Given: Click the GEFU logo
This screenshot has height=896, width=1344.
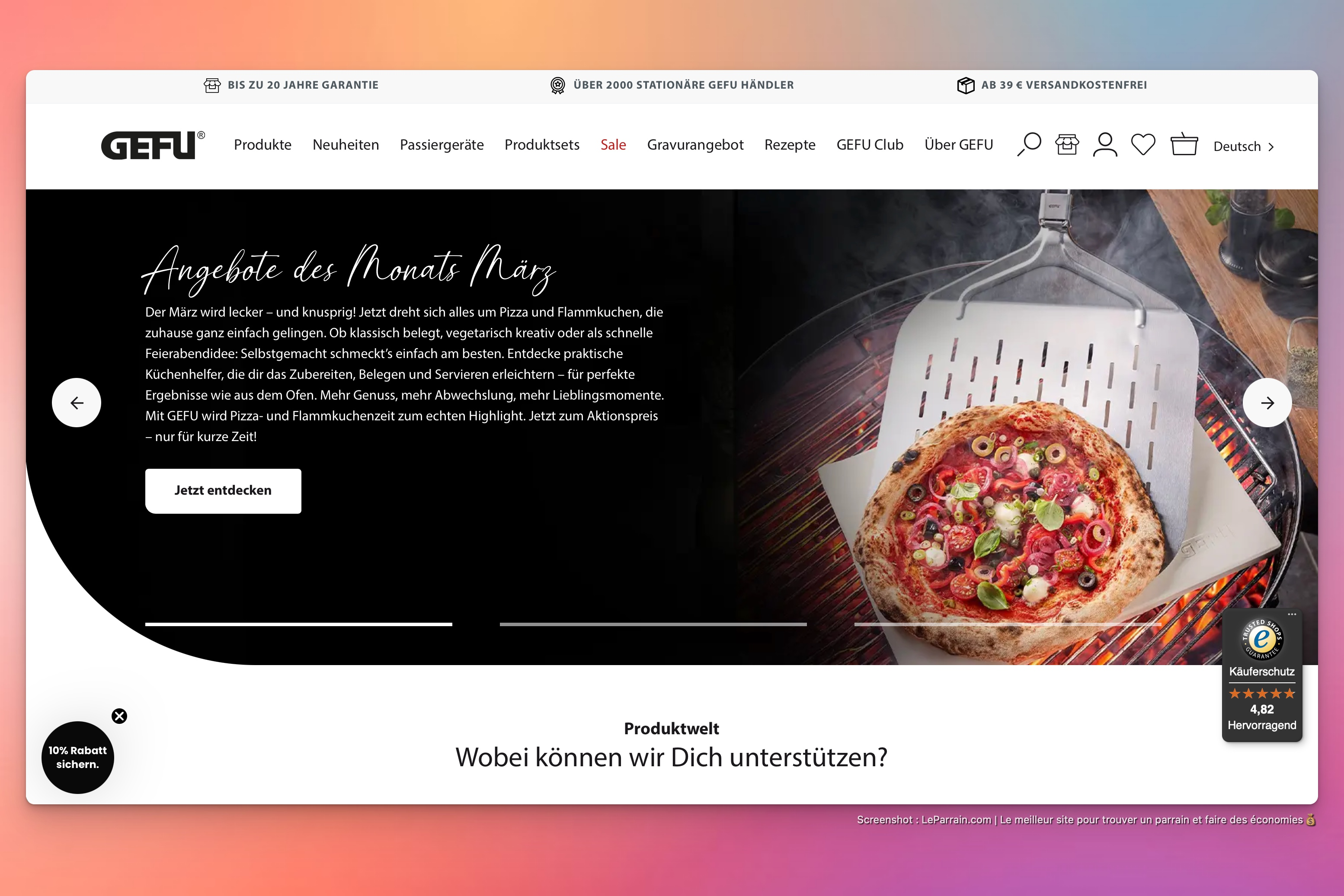Looking at the screenshot, I should [153, 145].
